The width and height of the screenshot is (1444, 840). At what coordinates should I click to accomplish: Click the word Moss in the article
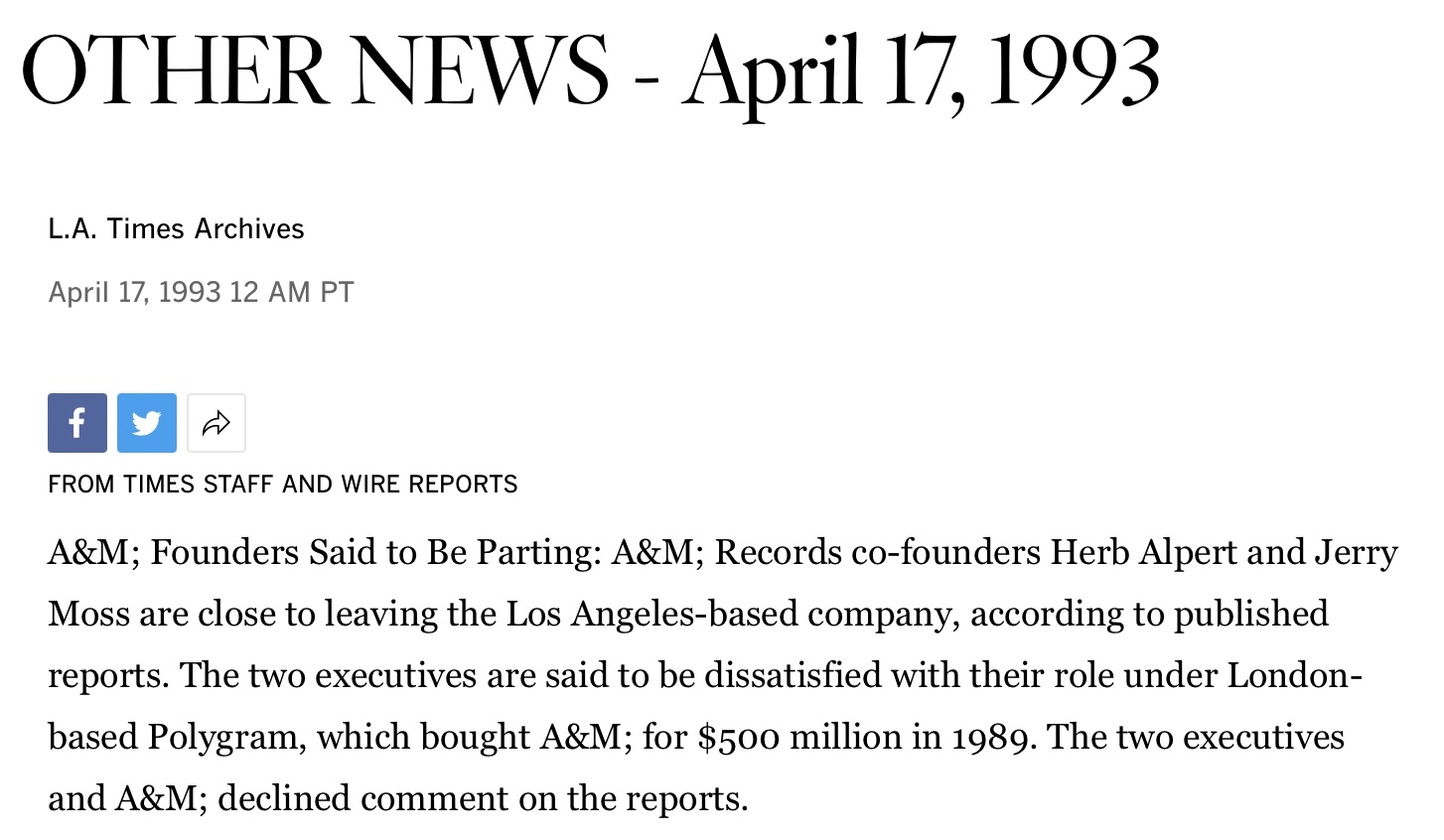tap(88, 614)
